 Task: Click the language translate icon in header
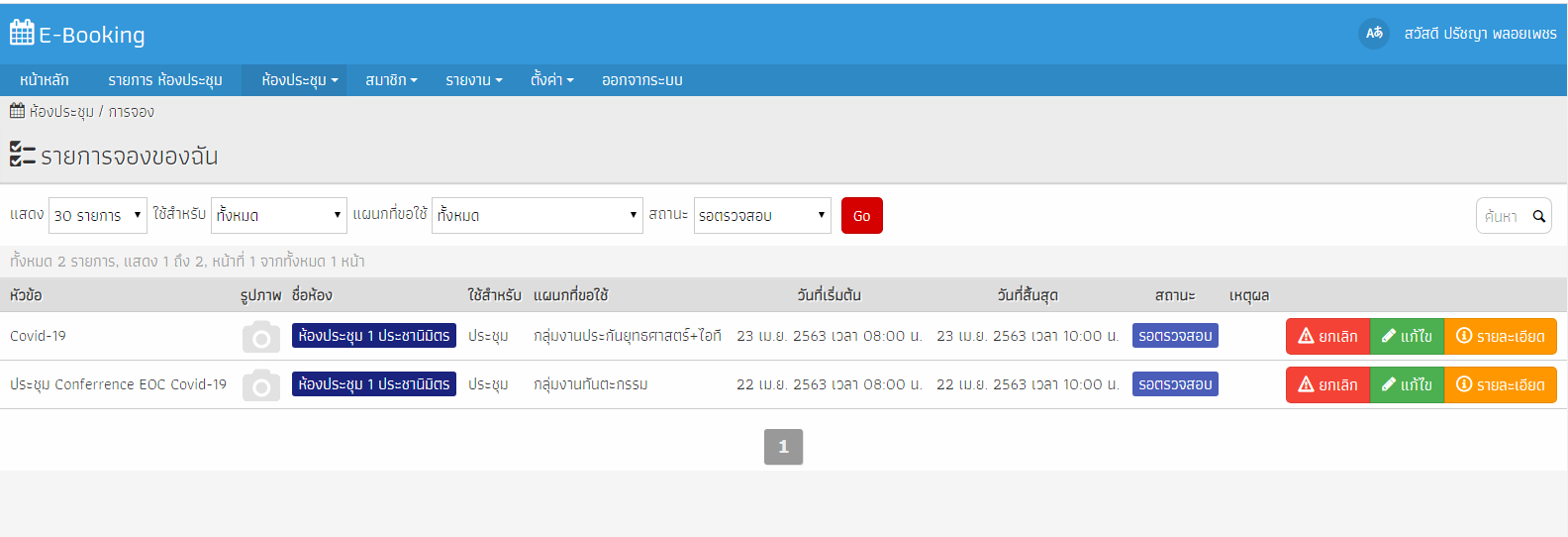point(1374,34)
